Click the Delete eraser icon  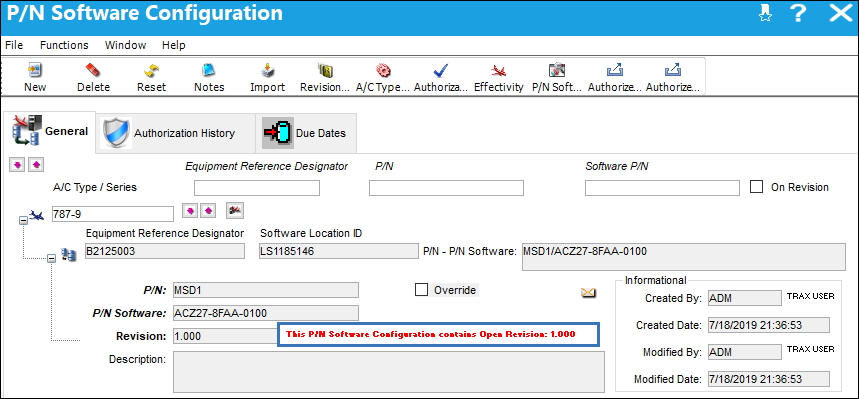(x=93, y=70)
